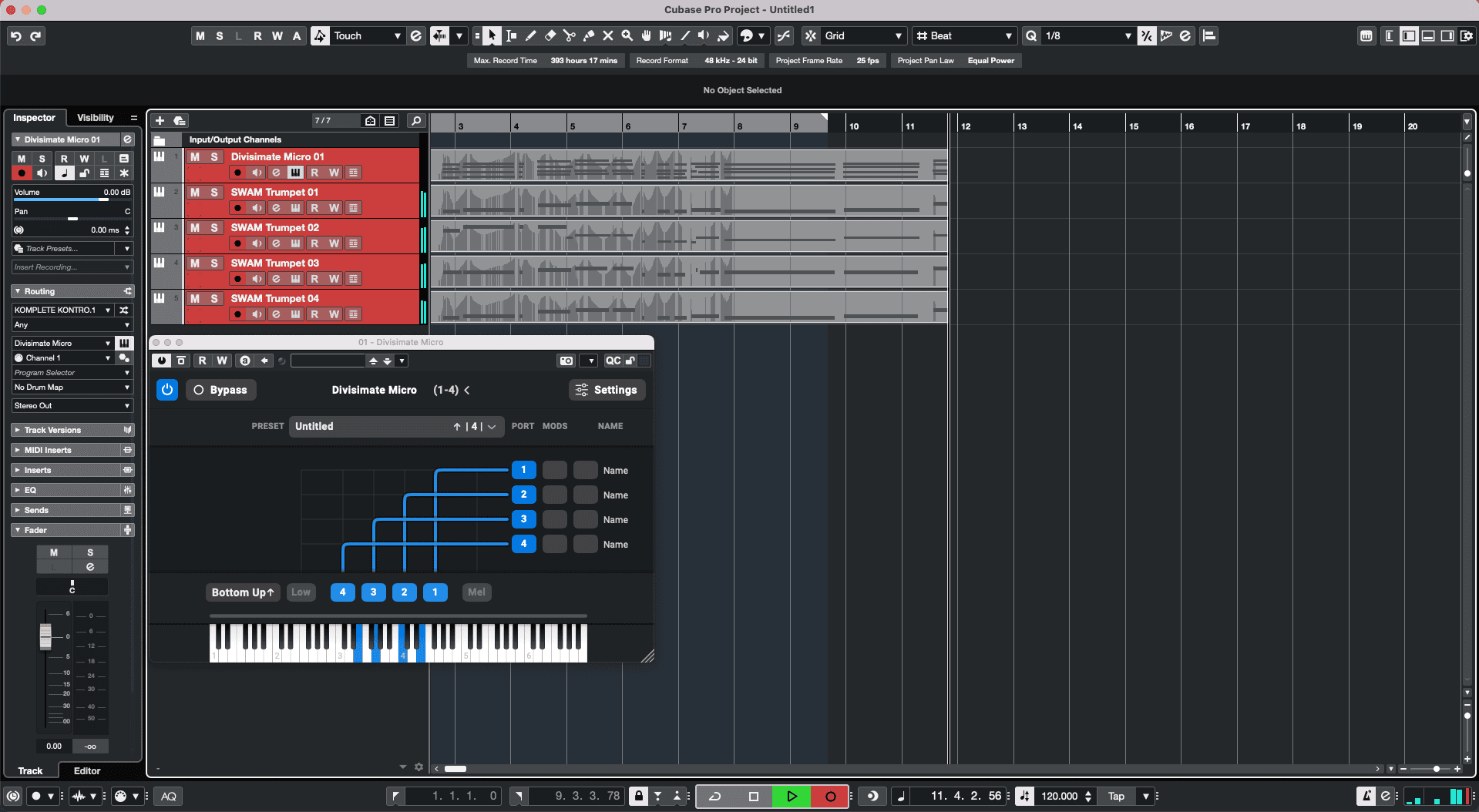
Task: Click the metronome click icon
Action: coord(1366,796)
